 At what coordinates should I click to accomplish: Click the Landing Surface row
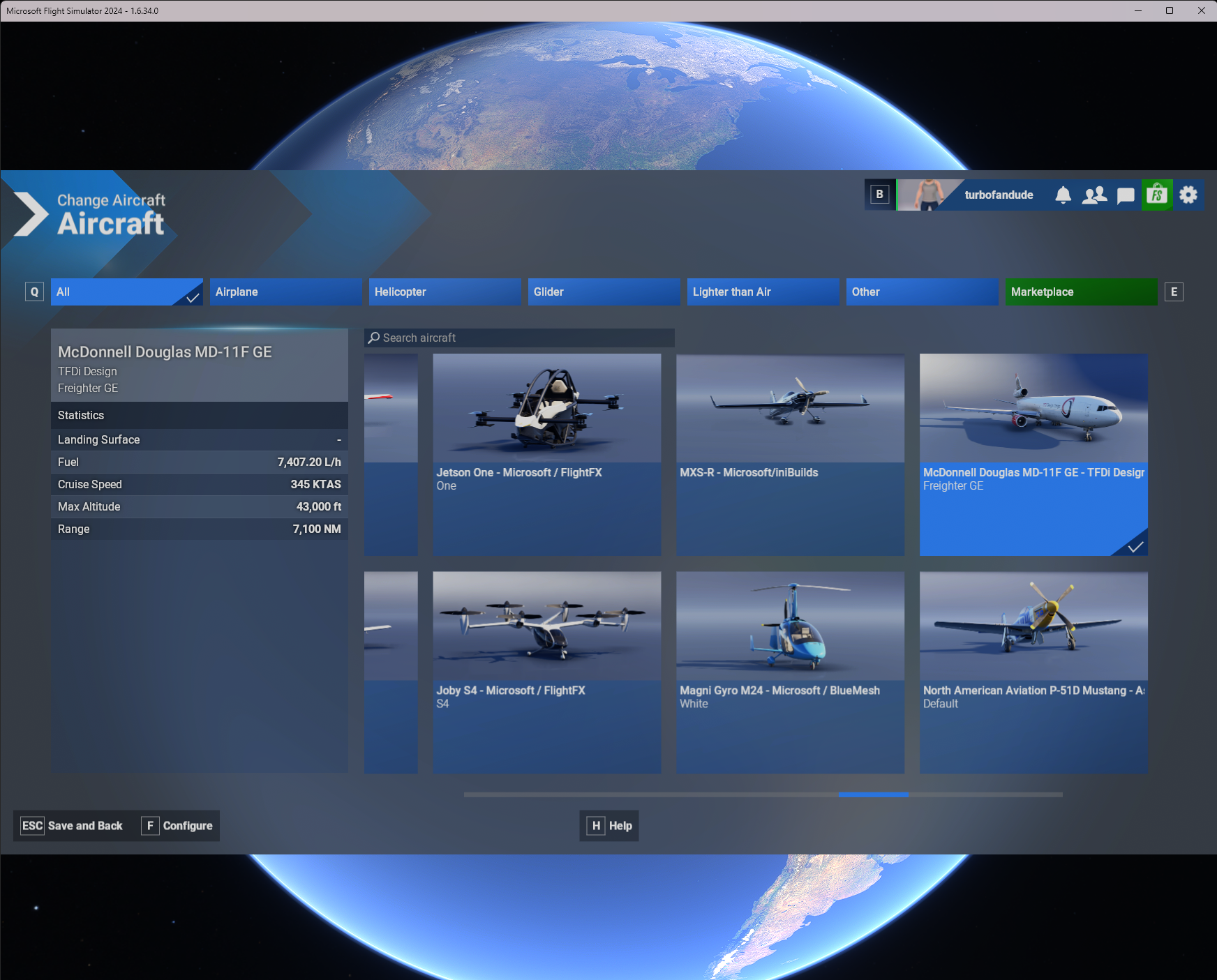200,439
